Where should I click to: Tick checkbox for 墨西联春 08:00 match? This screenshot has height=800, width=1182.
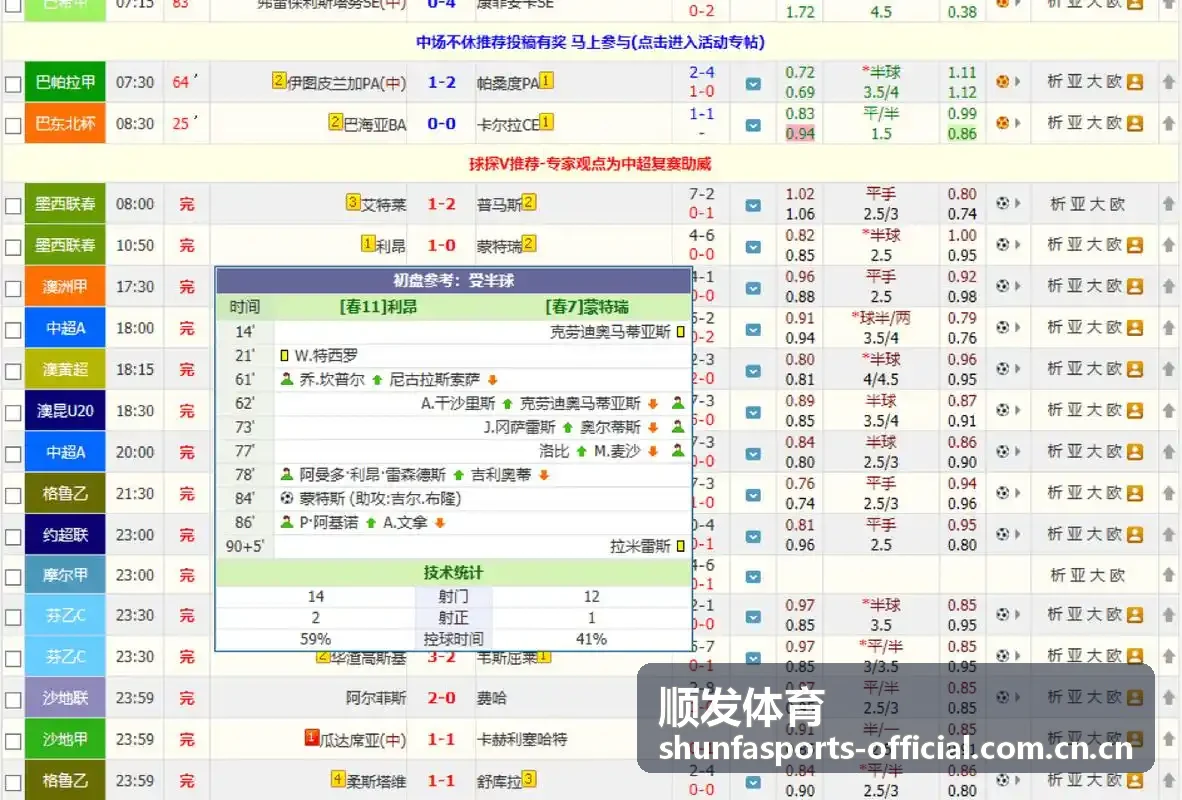pyautogui.click(x=13, y=205)
